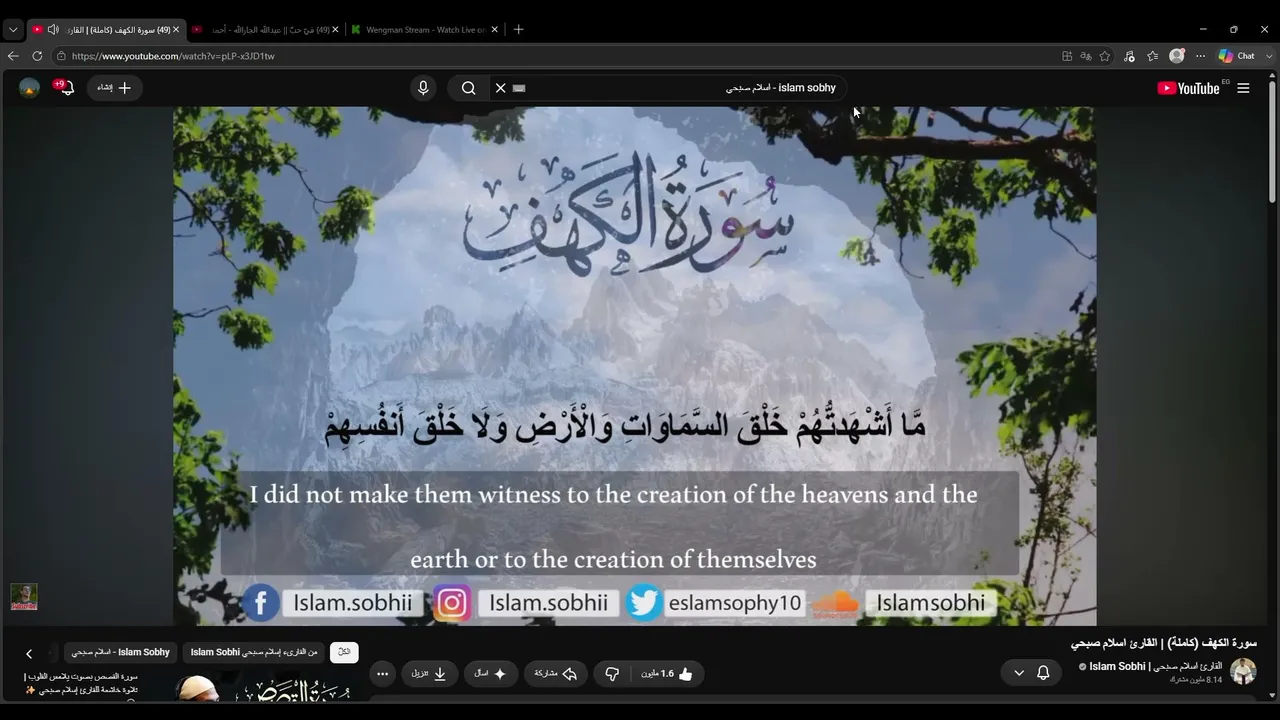Open a new browser tab
The height and width of the screenshot is (720, 1280).
[x=518, y=30]
